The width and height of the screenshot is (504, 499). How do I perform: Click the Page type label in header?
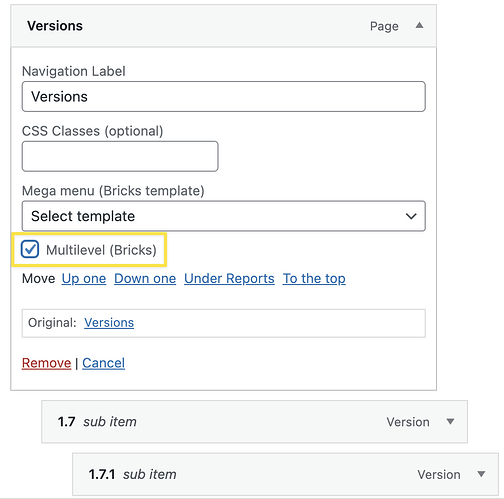[x=384, y=26]
